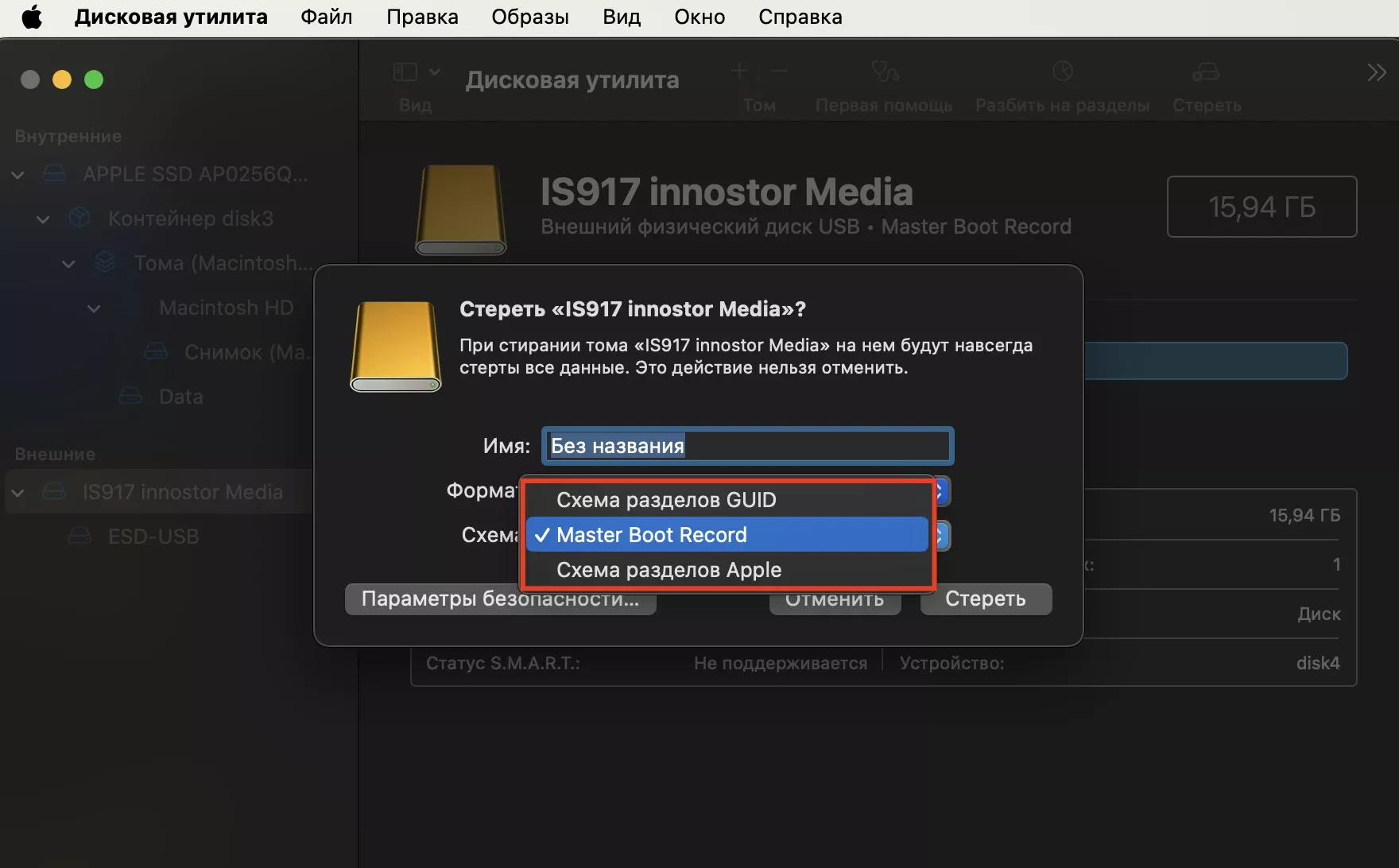
Task: Click the Разбить на разделы pie icon
Action: click(1063, 72)
